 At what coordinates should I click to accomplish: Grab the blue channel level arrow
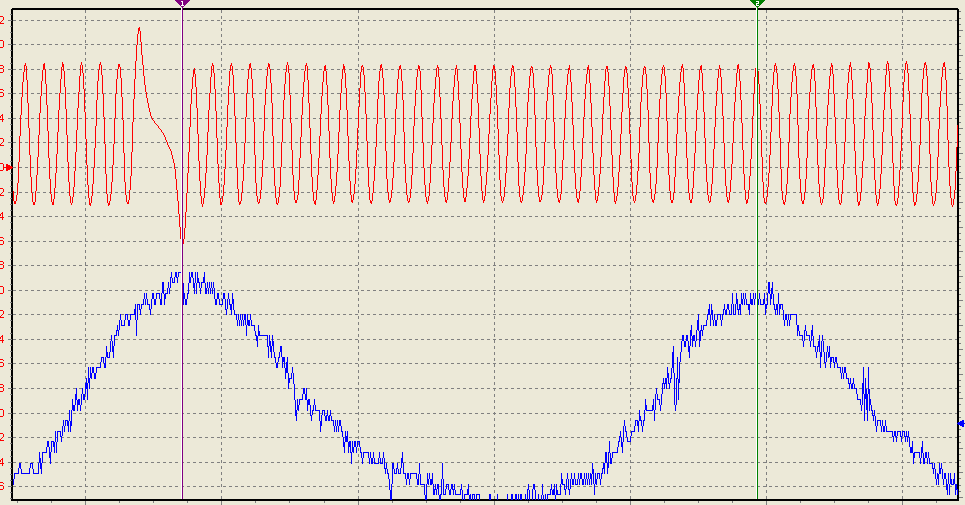[x=961, y=423]
